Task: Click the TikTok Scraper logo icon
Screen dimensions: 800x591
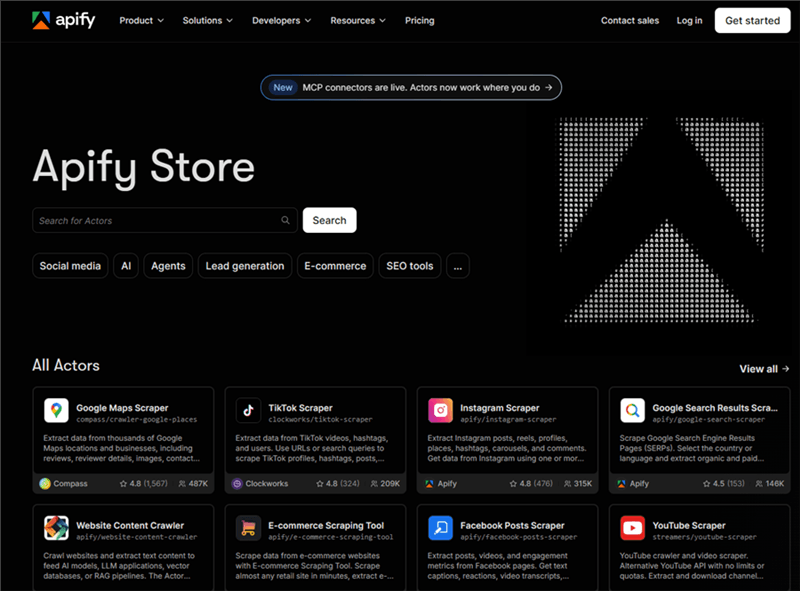Action: [x=248, y=410]
